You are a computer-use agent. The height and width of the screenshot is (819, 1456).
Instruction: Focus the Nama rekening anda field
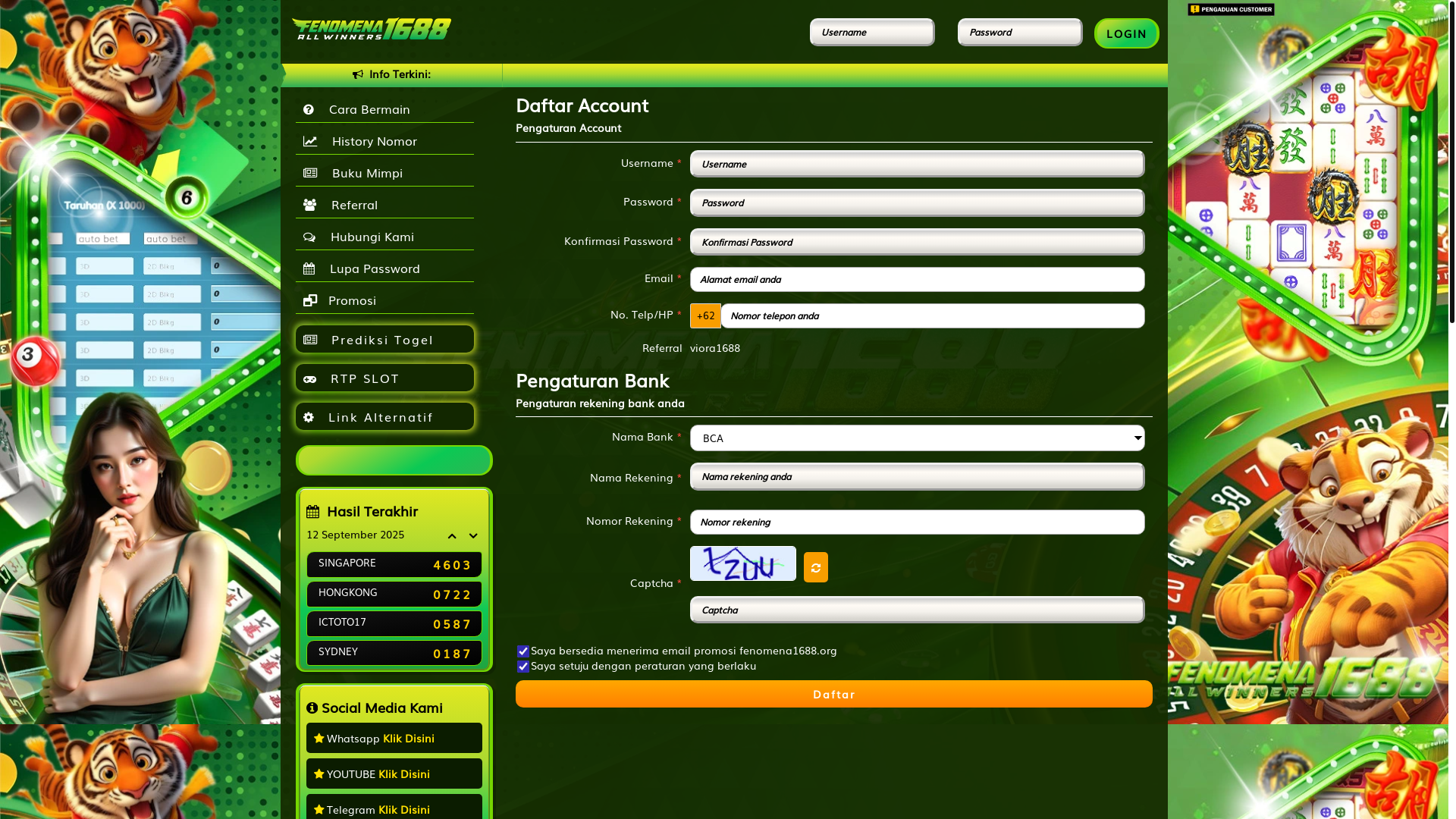point(918,476)
